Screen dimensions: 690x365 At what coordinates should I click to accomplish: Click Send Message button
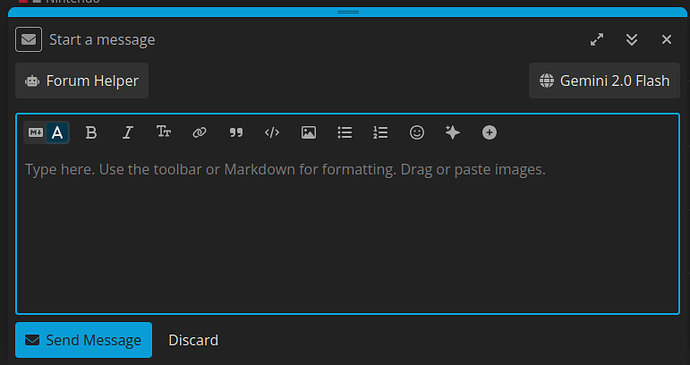coord(84,340)
